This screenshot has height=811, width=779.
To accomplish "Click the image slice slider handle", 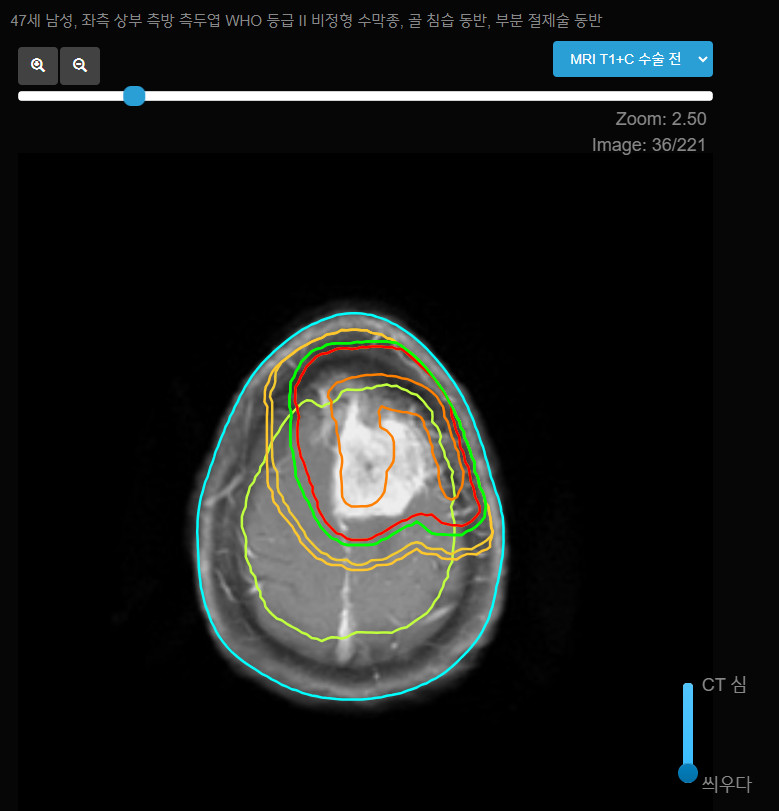I will click(134, 96).
